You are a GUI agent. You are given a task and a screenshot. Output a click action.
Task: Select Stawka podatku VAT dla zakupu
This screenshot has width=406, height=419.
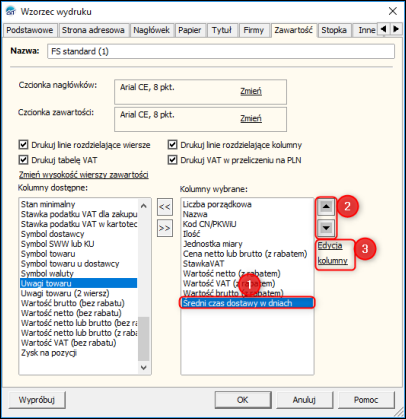point(78,214)
